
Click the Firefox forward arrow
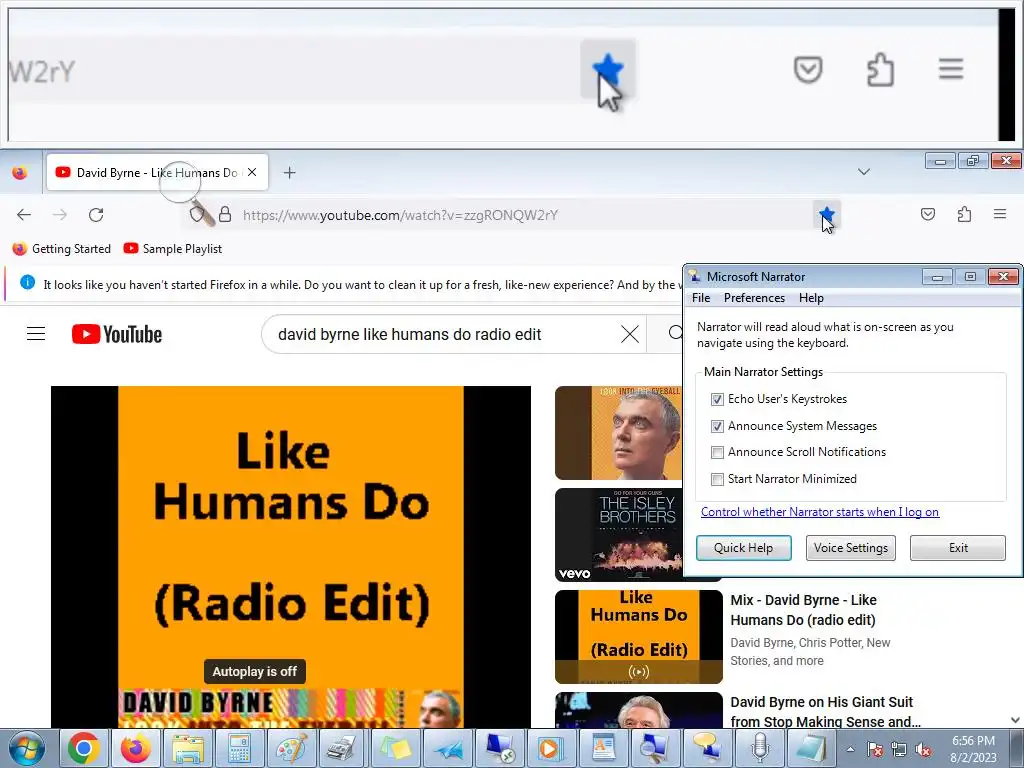click(59, 215)
